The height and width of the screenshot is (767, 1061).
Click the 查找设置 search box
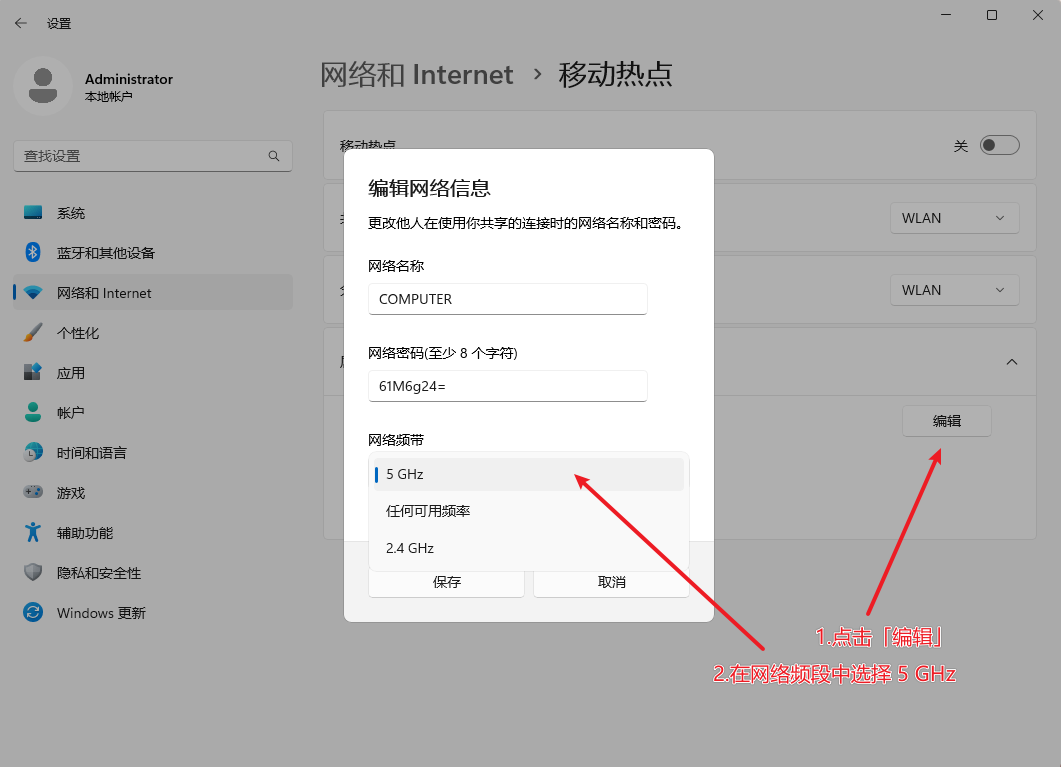153,156
